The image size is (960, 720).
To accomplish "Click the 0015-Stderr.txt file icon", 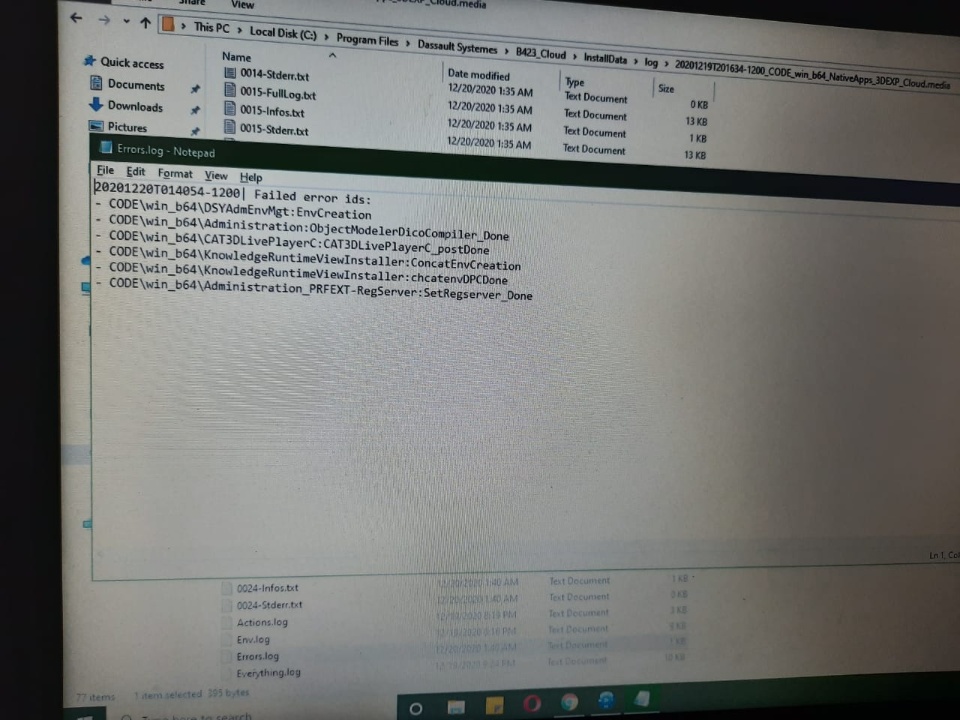I will click(230, 127).
